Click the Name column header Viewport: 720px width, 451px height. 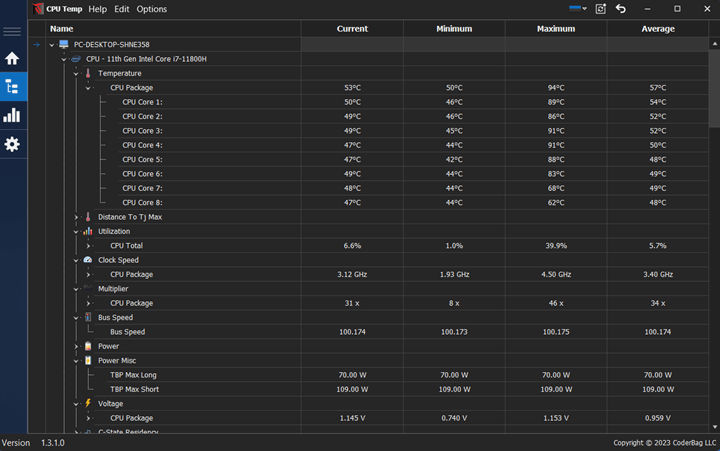tap(173, 28)
